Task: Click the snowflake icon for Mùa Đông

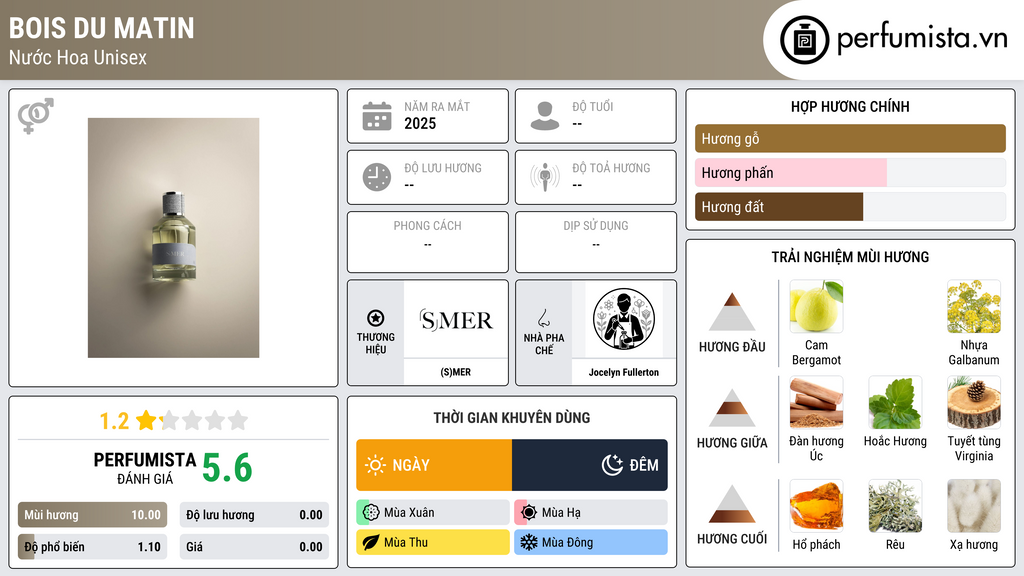Action: coord(529,542)
